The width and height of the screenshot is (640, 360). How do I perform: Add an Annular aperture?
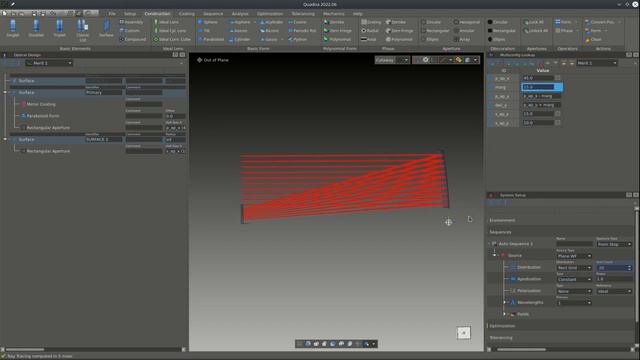(x=464, y=31)
